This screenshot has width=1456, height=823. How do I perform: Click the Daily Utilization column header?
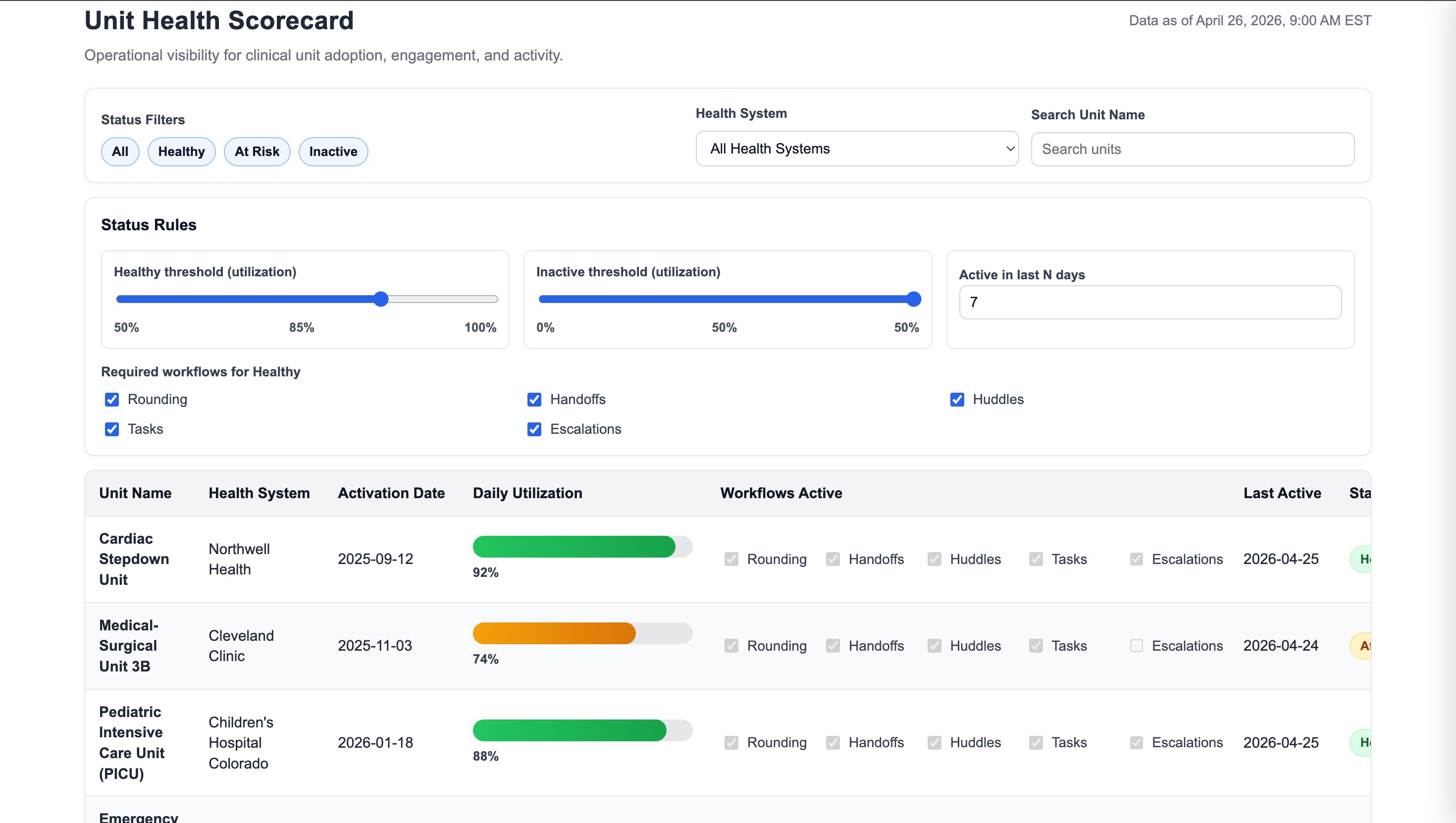(527, 493)
